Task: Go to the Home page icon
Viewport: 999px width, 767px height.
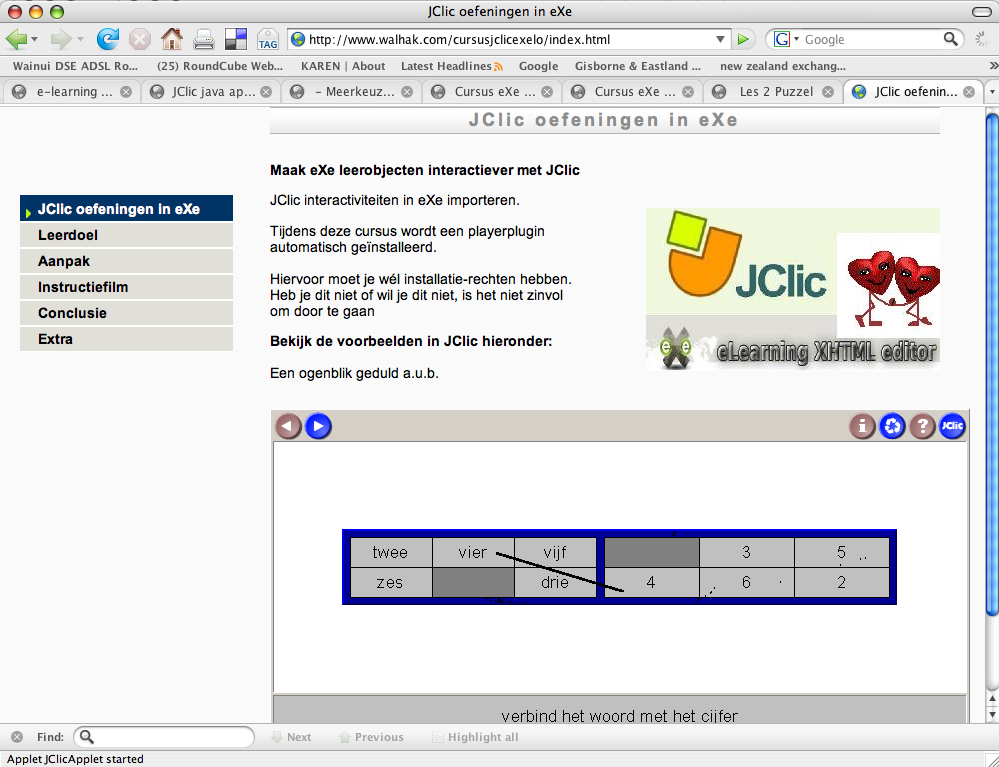Action: 171,39
